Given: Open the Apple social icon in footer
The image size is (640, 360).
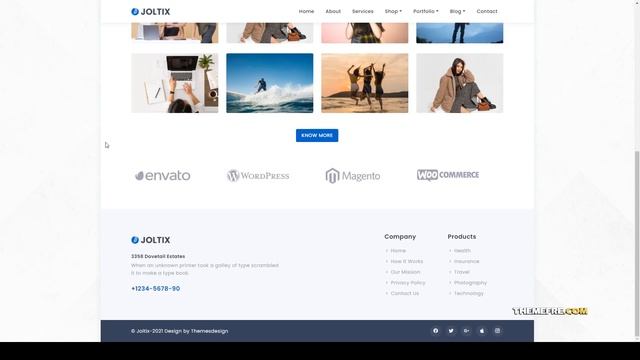Looking at the screenshot, I should [x=482, y=331].
